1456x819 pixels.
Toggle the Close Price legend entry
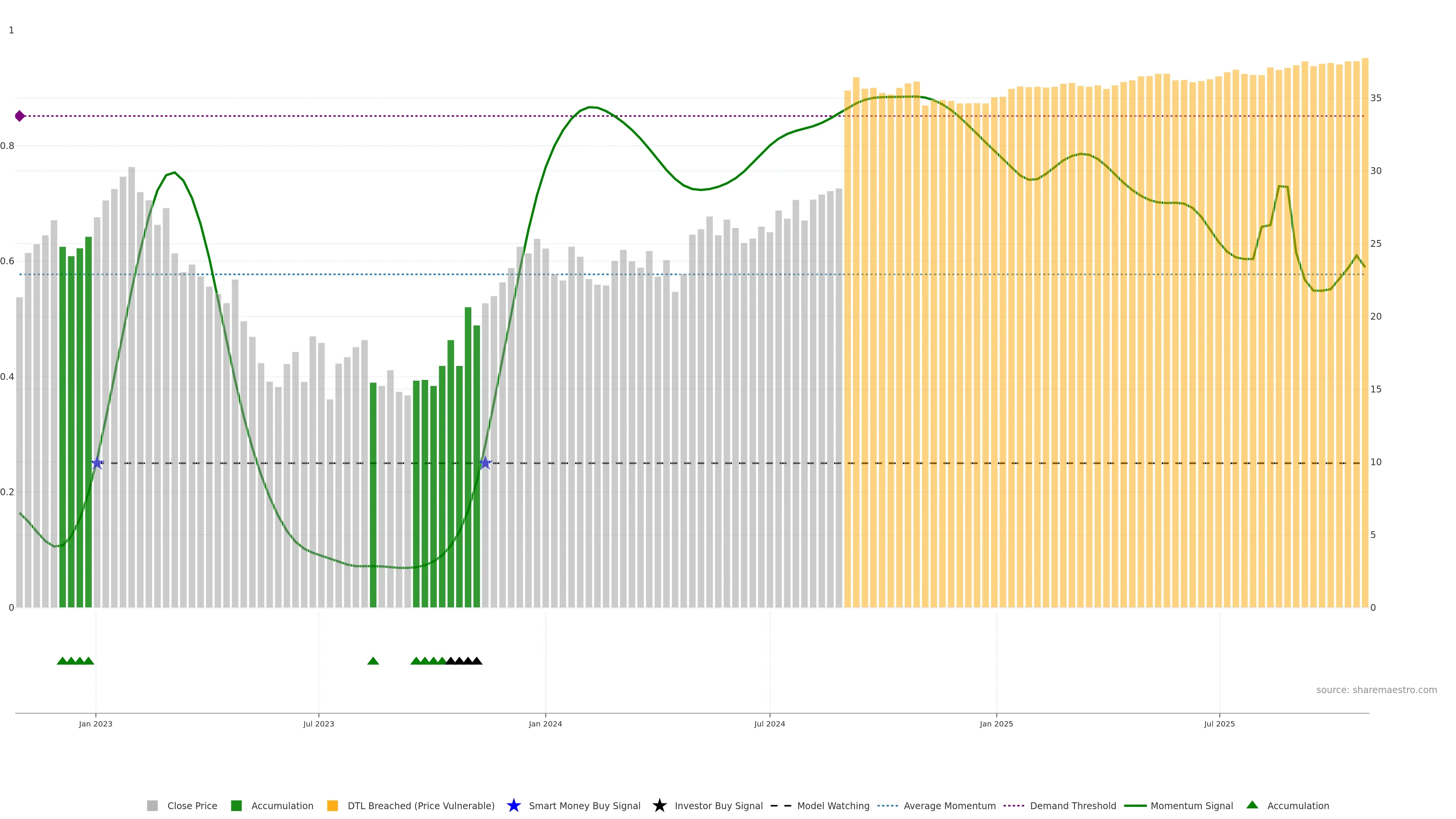click(191, 806)
